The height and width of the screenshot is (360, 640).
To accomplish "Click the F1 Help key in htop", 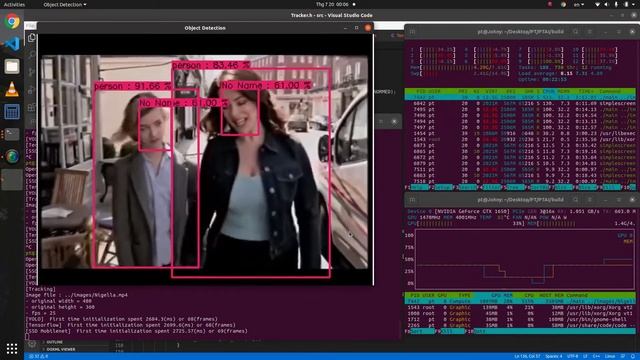I will pos(417,187).
